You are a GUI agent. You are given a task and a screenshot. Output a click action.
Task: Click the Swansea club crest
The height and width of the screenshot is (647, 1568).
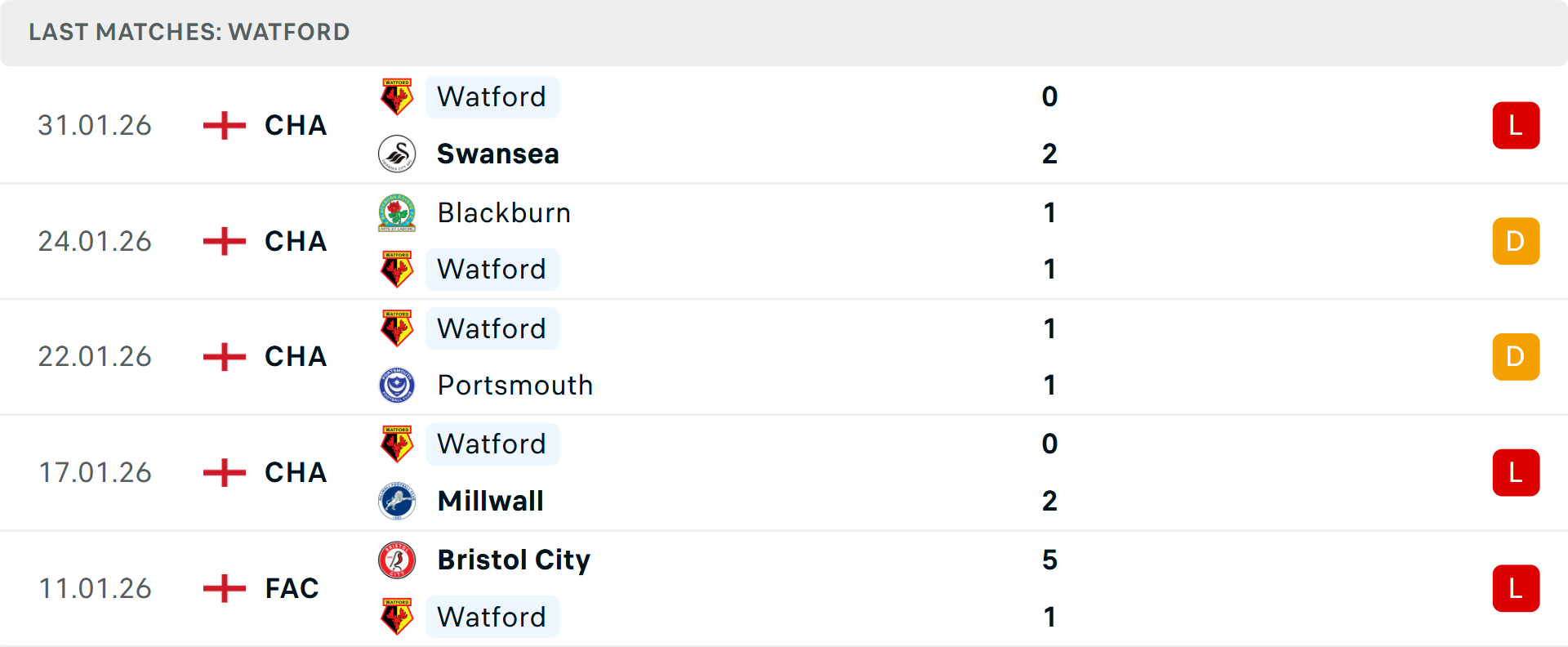click(397, 154)
